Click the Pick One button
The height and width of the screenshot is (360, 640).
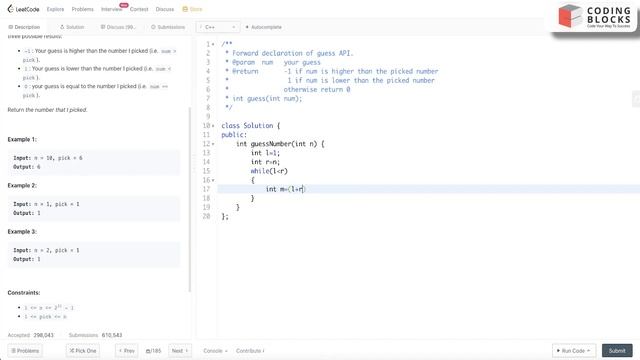[x=83, y=351]
